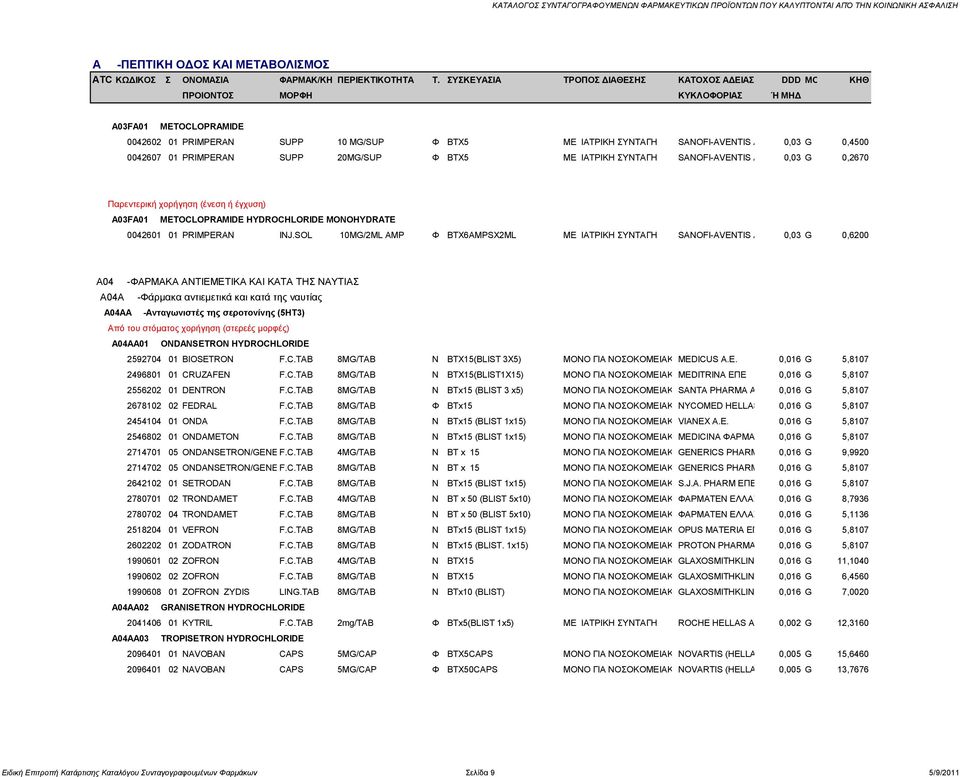Click code 2780702 for TRONDAMET 8MG
This screenshot has height=777, width=960.
144,514
